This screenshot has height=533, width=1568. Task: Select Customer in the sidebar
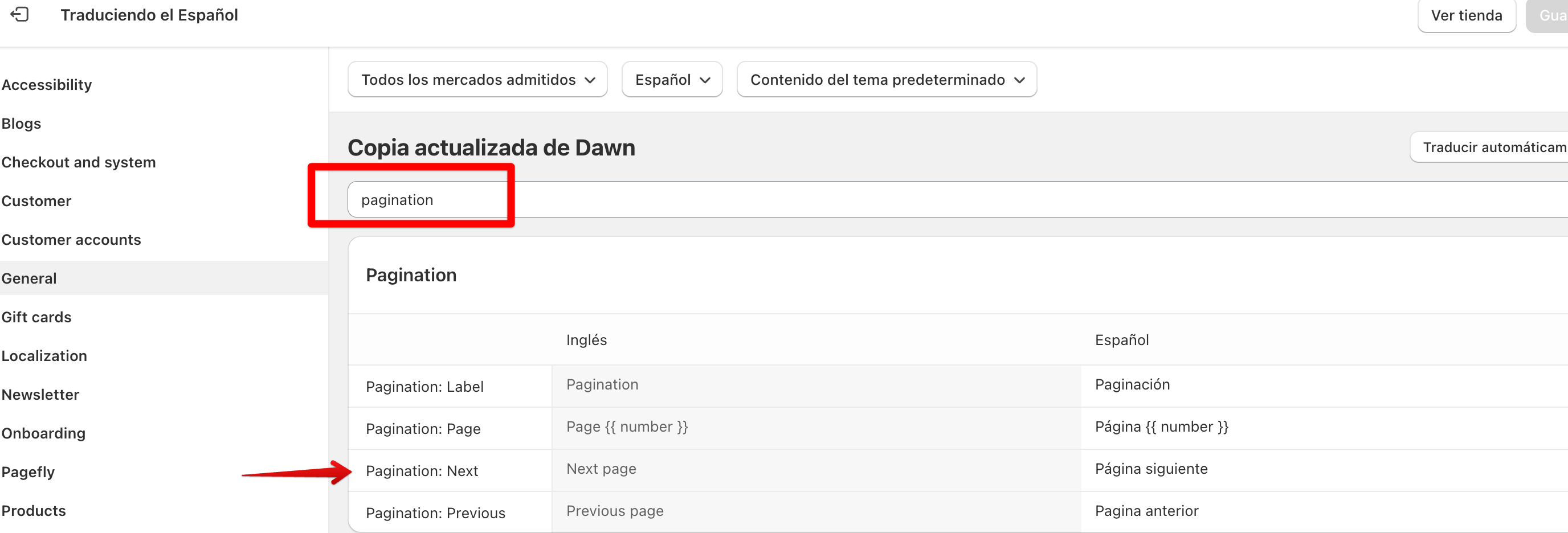click(36, 201)
